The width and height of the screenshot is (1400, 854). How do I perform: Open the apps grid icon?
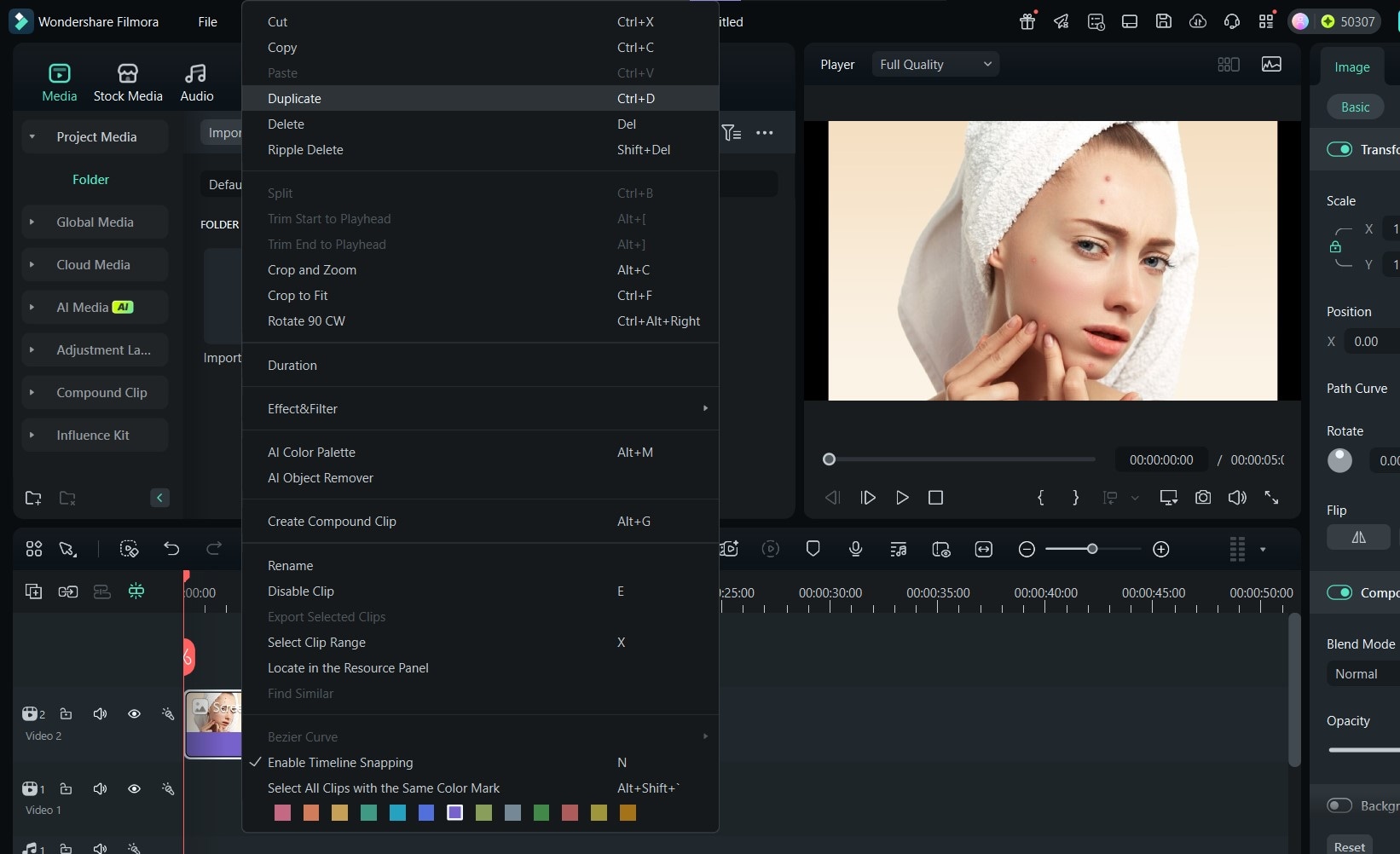coord(1266,21)
